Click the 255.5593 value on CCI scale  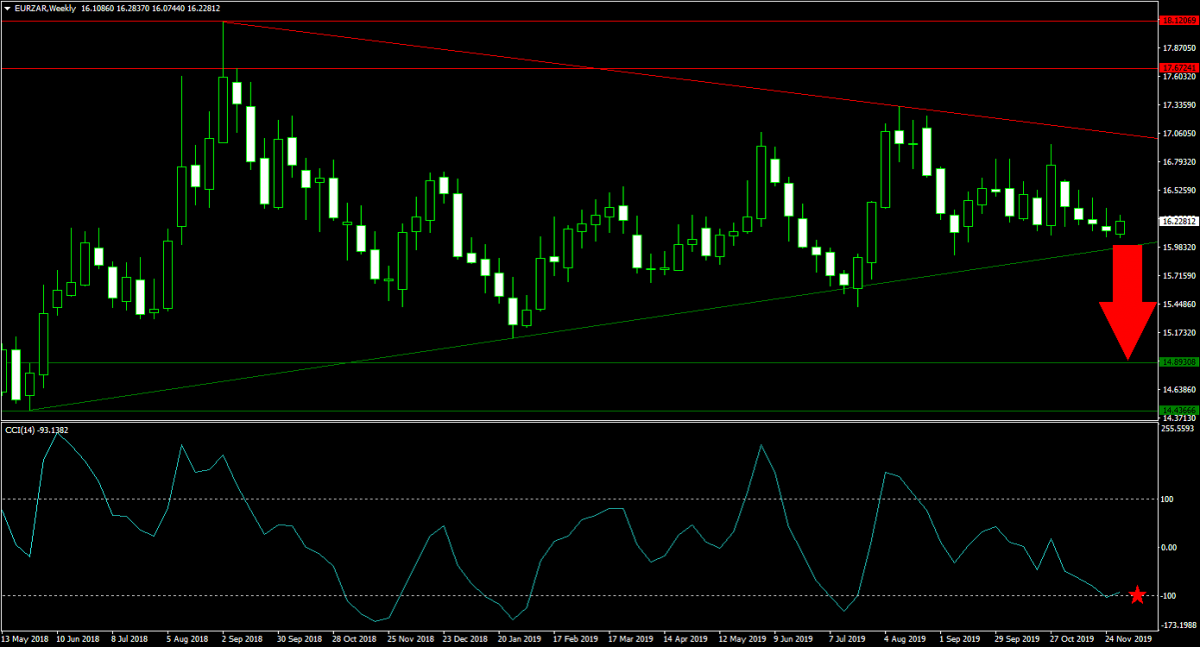coord(1178,428)
